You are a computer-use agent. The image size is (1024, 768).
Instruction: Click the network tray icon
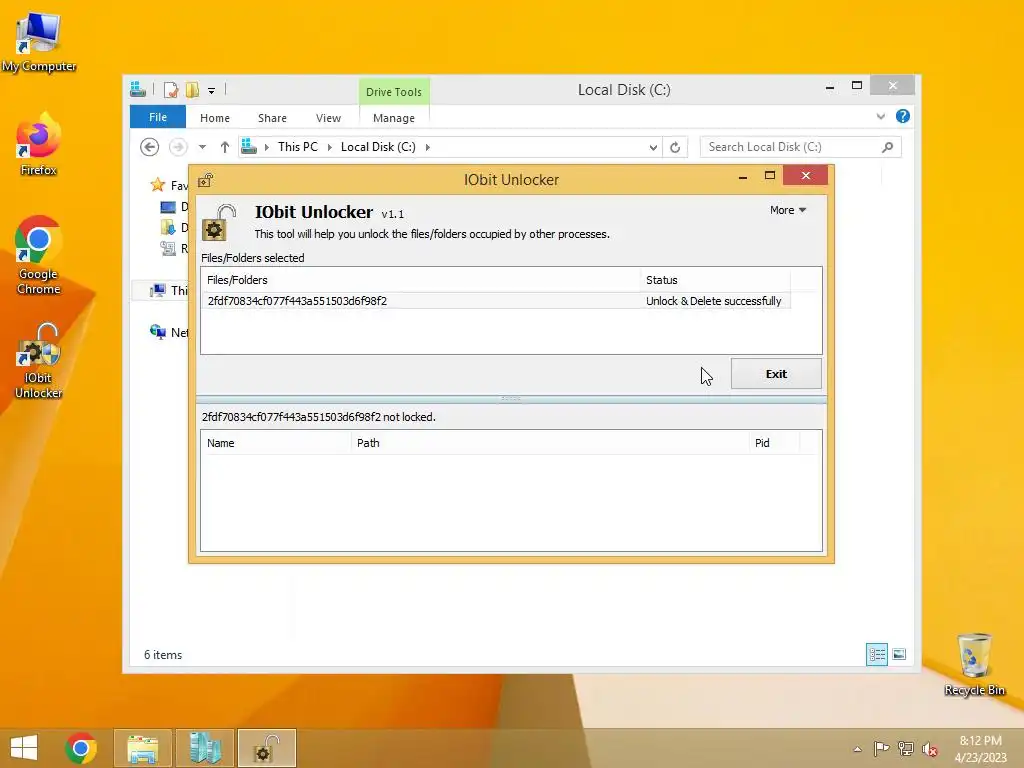906,748
